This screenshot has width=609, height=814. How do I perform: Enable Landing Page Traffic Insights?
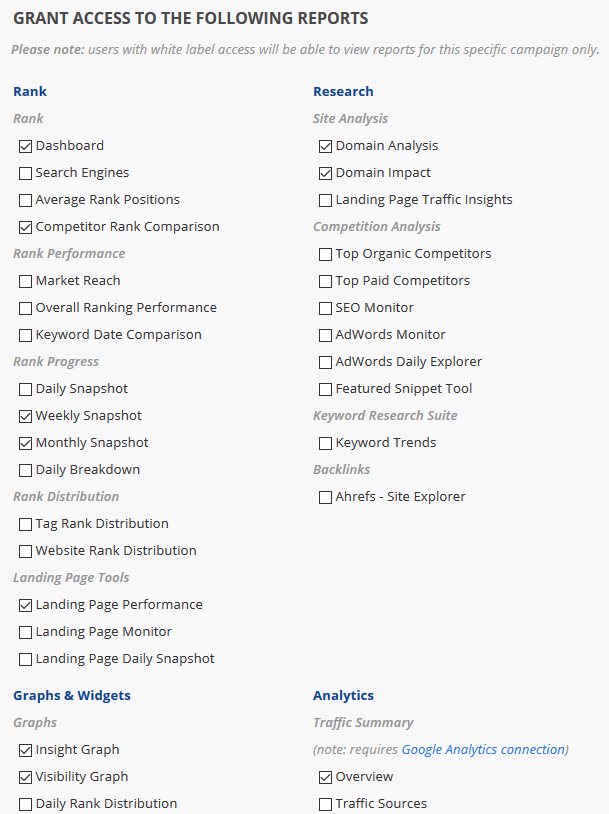point(326,200)
